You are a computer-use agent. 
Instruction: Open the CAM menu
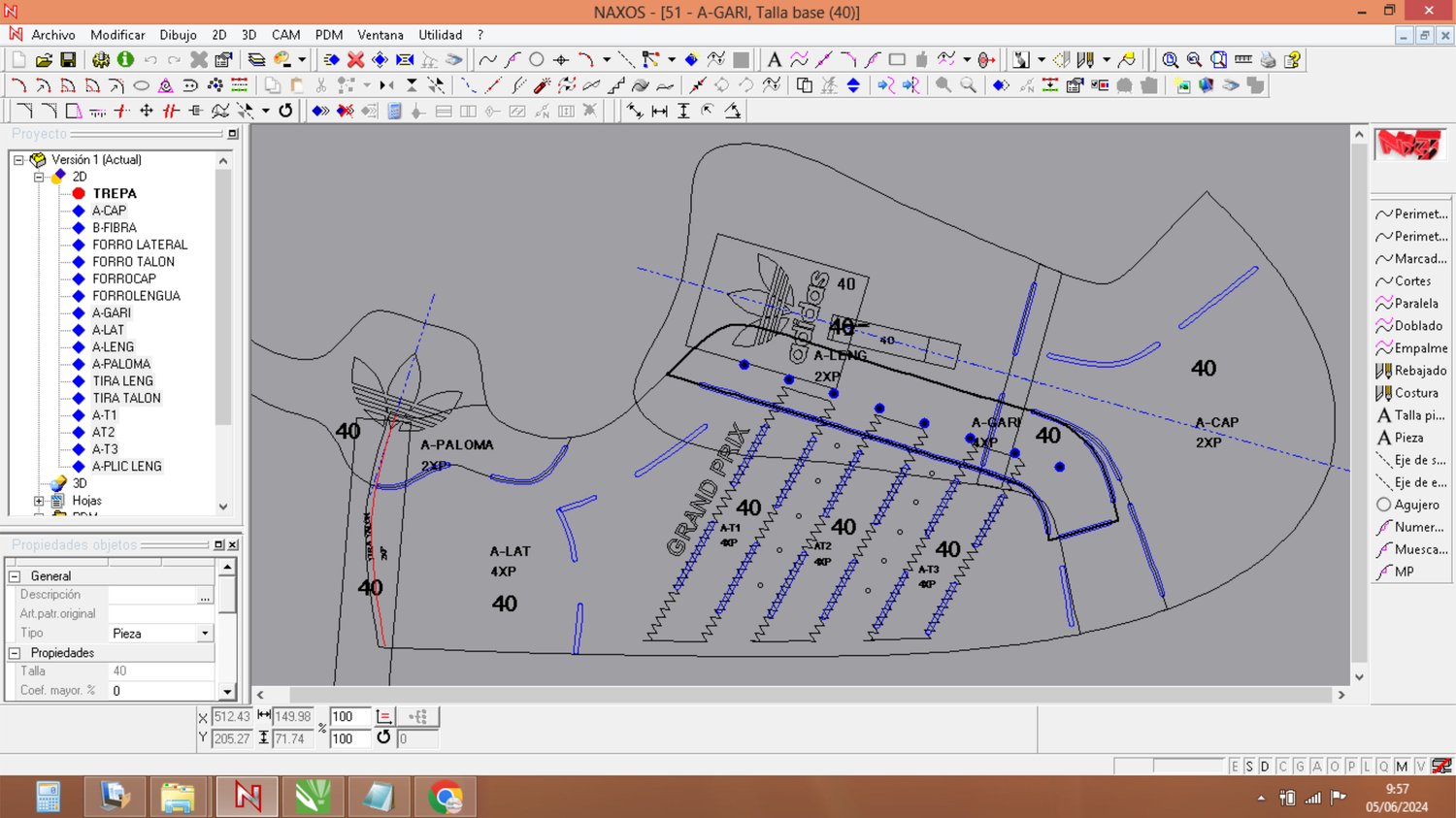(x=285, y=35)
